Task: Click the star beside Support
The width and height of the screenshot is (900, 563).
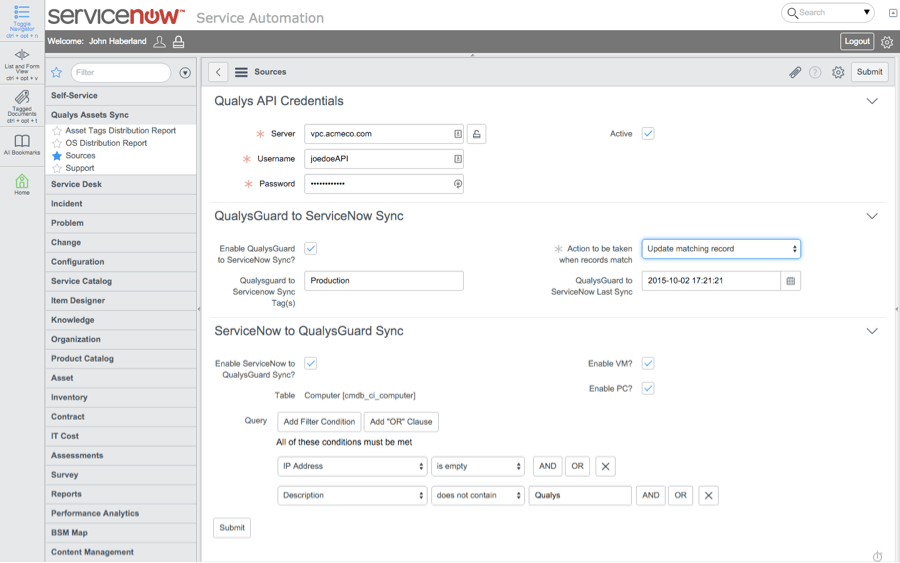Action: tap(57, 168)
